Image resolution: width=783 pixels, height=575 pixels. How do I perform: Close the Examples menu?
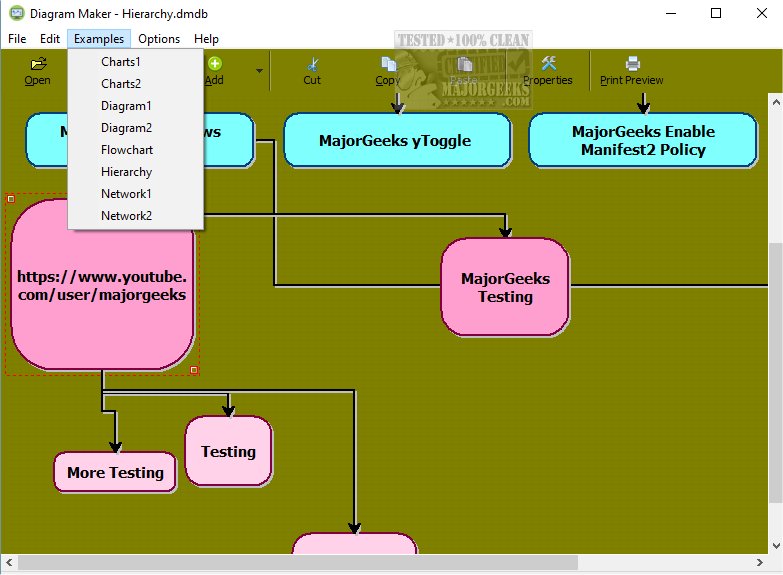[x=99, y=39]
